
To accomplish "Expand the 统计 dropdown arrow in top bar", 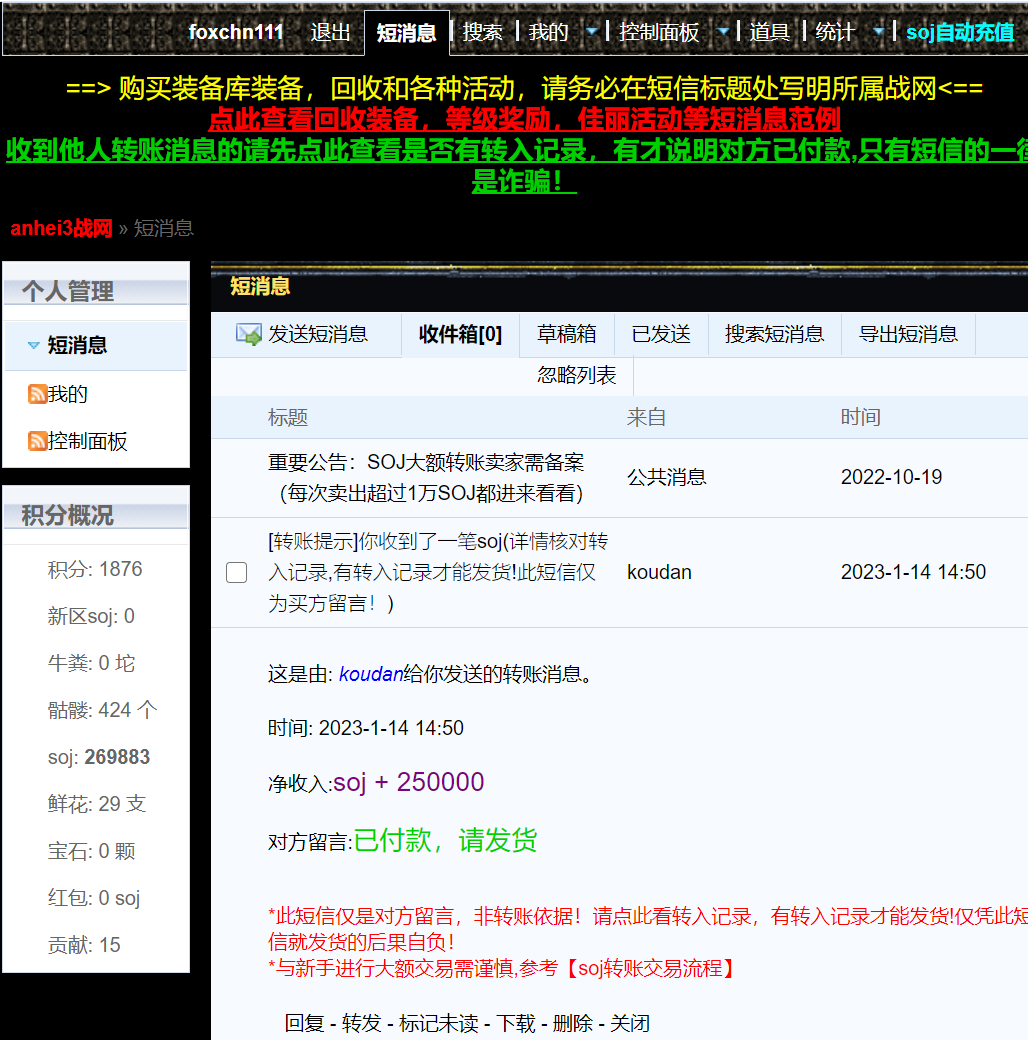I will [878, 32].
